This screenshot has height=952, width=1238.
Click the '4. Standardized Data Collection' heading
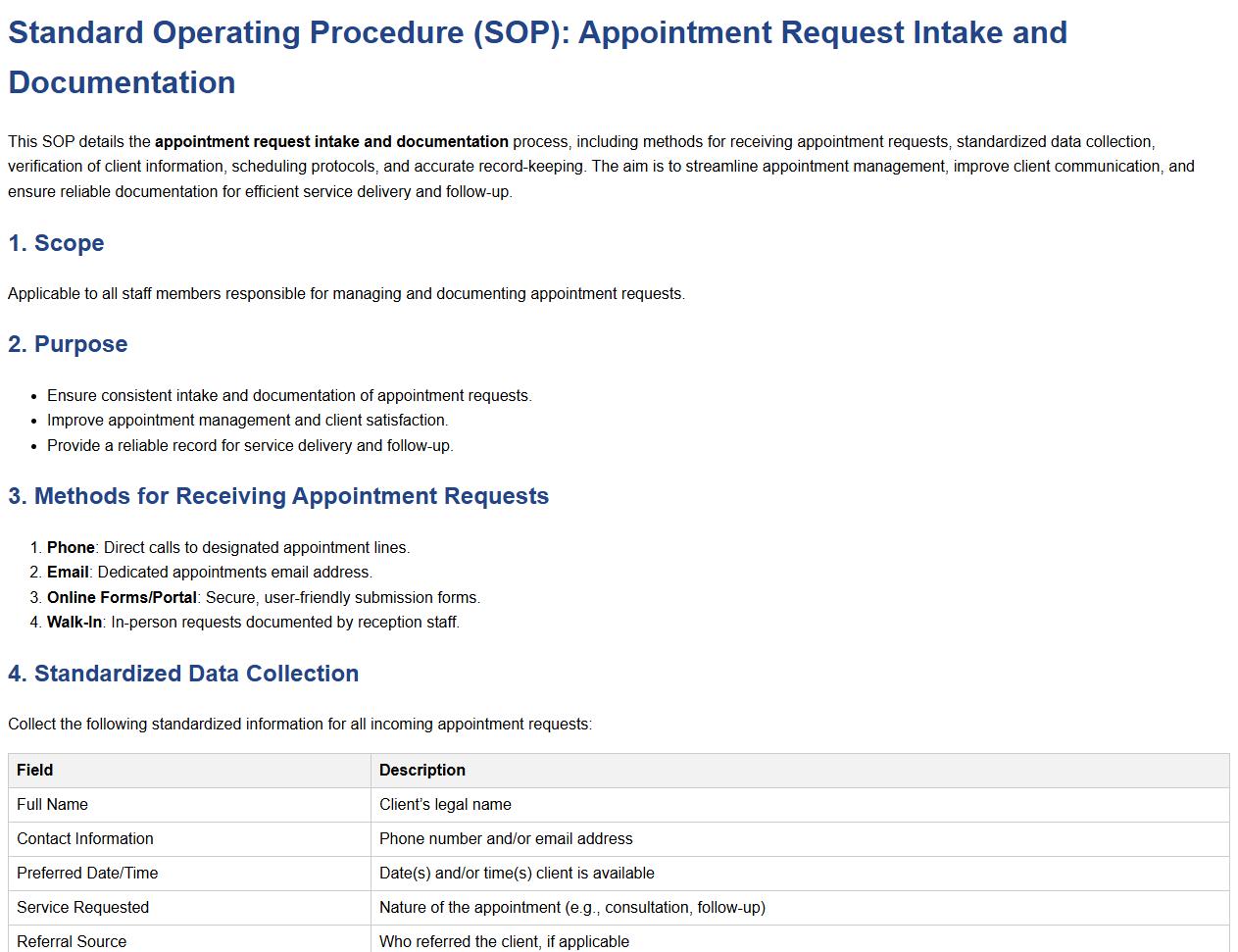pyautogui.click(x=183, y=674)
